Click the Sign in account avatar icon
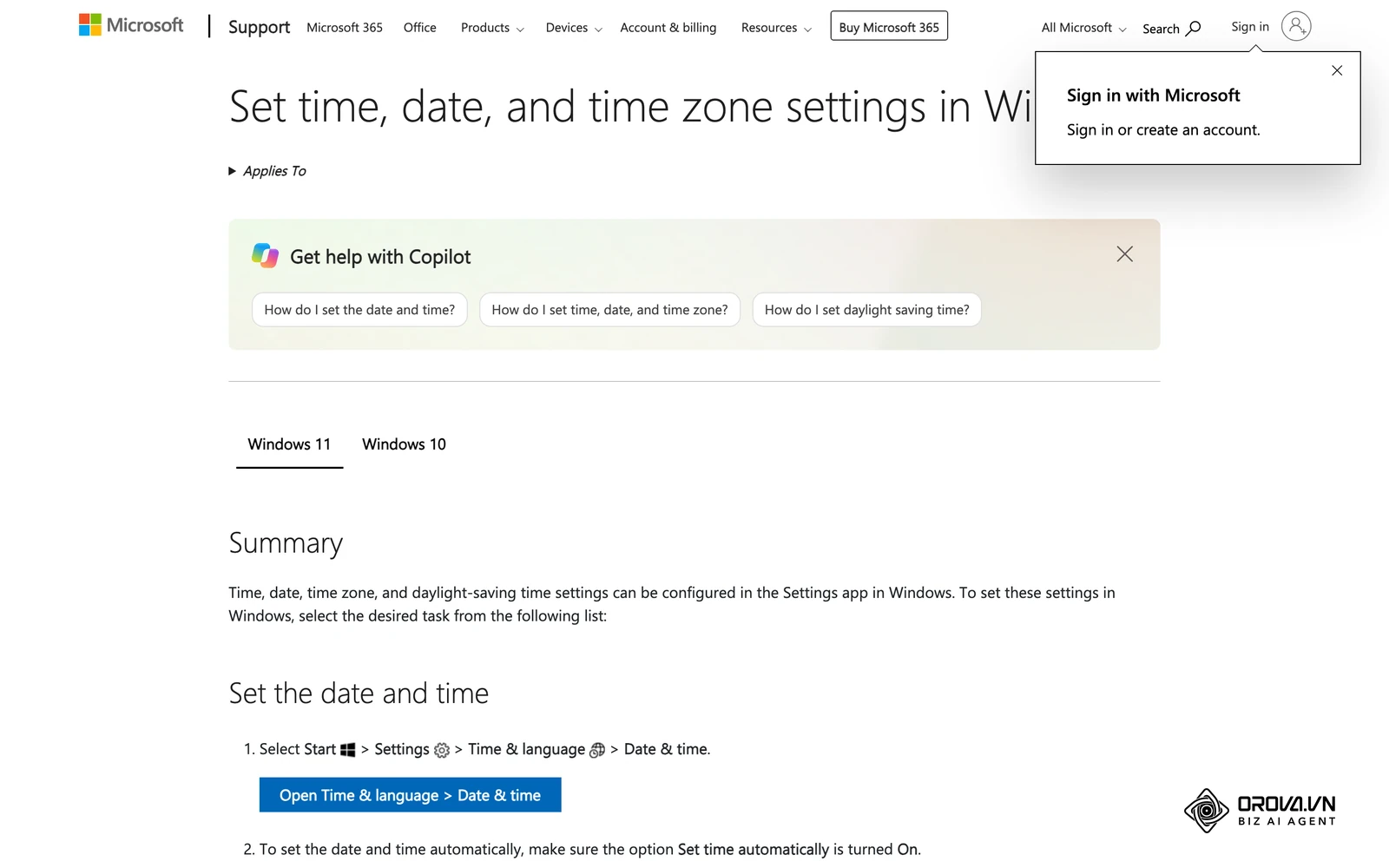Screen dimensions: 1389x868 [x=1296, y=27]
